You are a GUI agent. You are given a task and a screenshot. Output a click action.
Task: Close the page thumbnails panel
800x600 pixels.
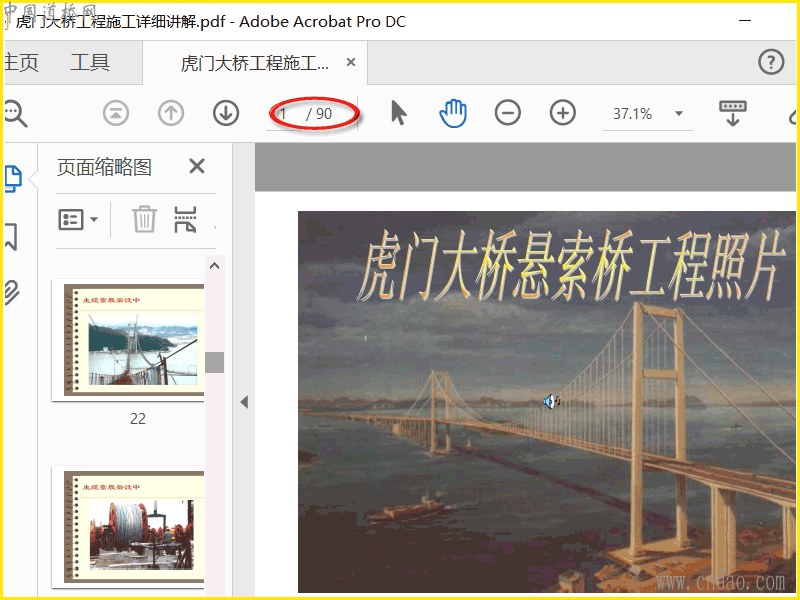(197, 166)
